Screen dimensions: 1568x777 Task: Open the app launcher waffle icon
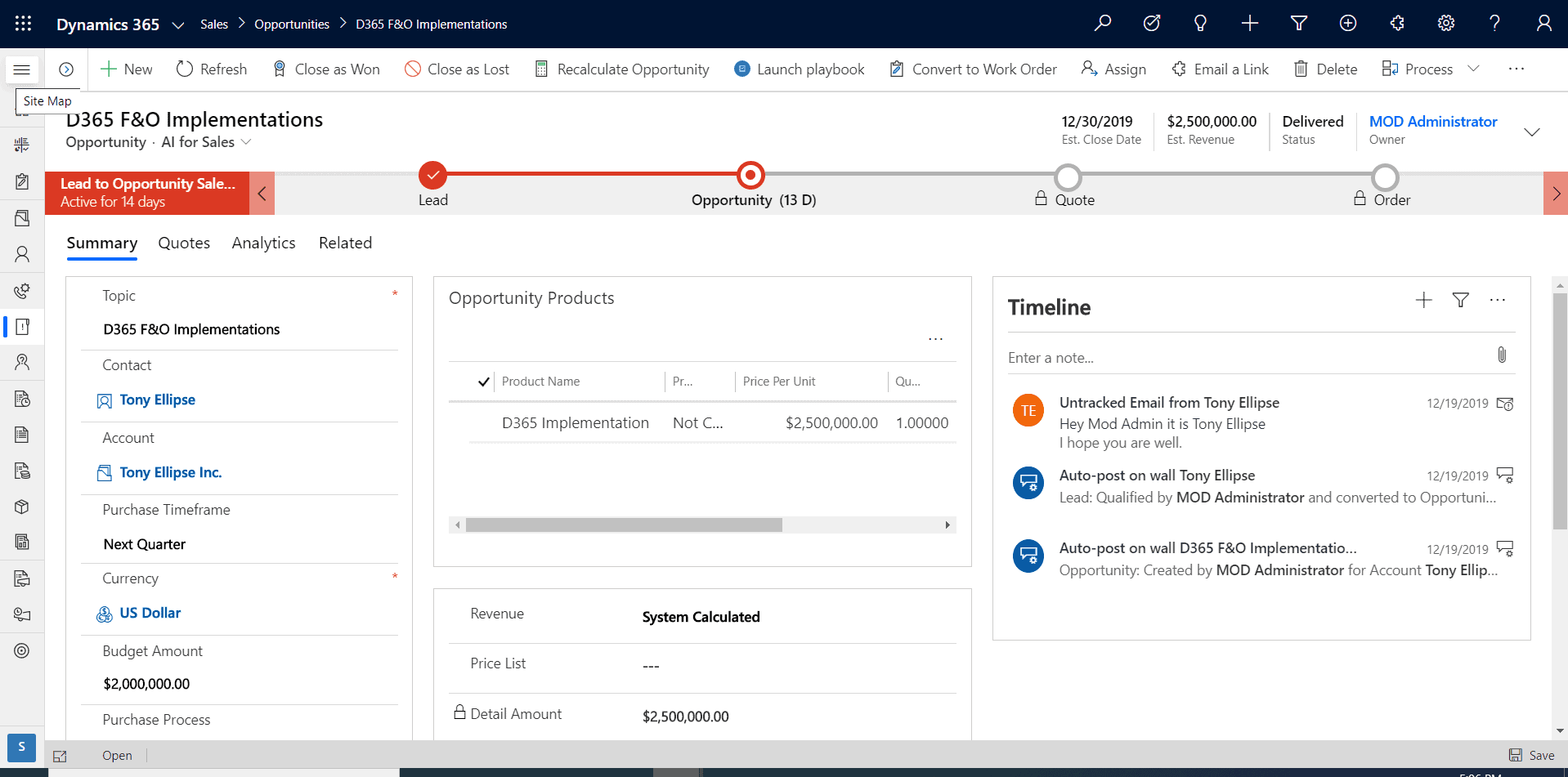click(23, 24)
